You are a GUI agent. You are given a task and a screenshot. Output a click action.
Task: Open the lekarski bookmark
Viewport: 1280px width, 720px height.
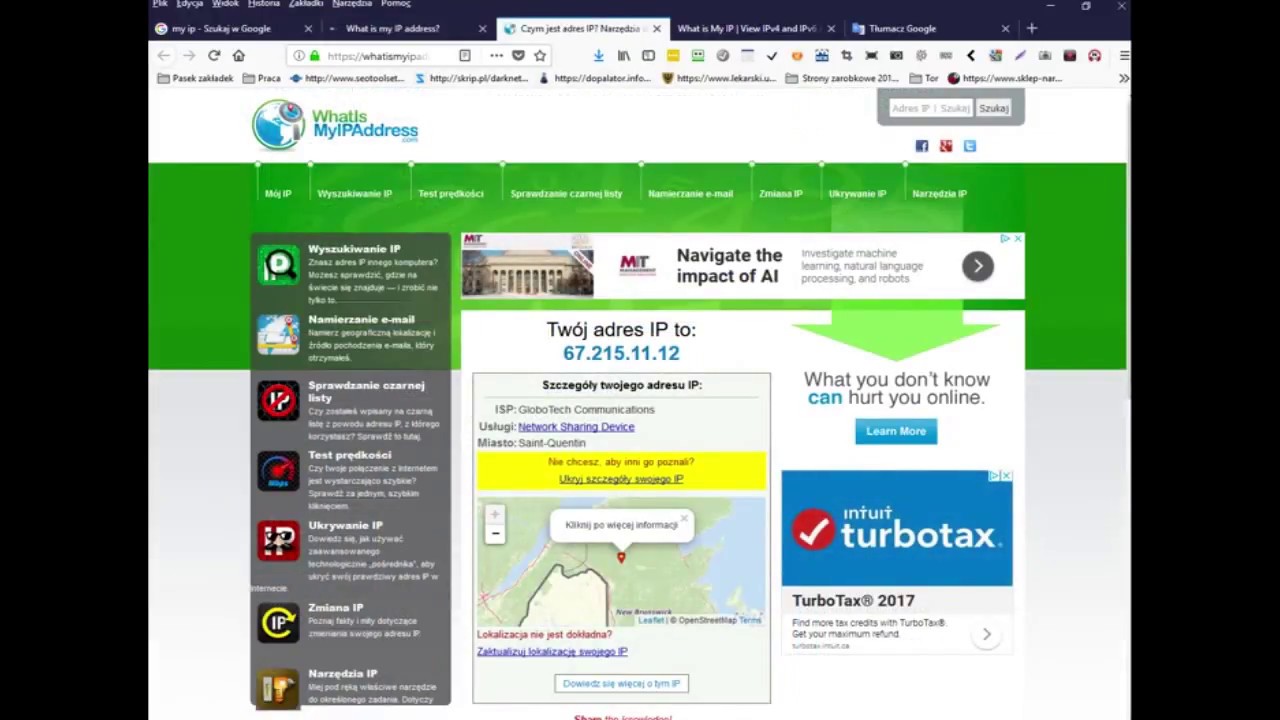[x=719, y=78]
